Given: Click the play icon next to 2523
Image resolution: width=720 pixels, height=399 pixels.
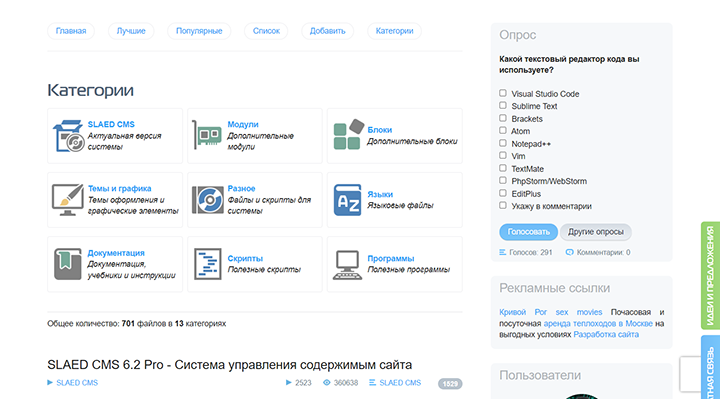Looking at the screenshot, I should coord(288,382).
